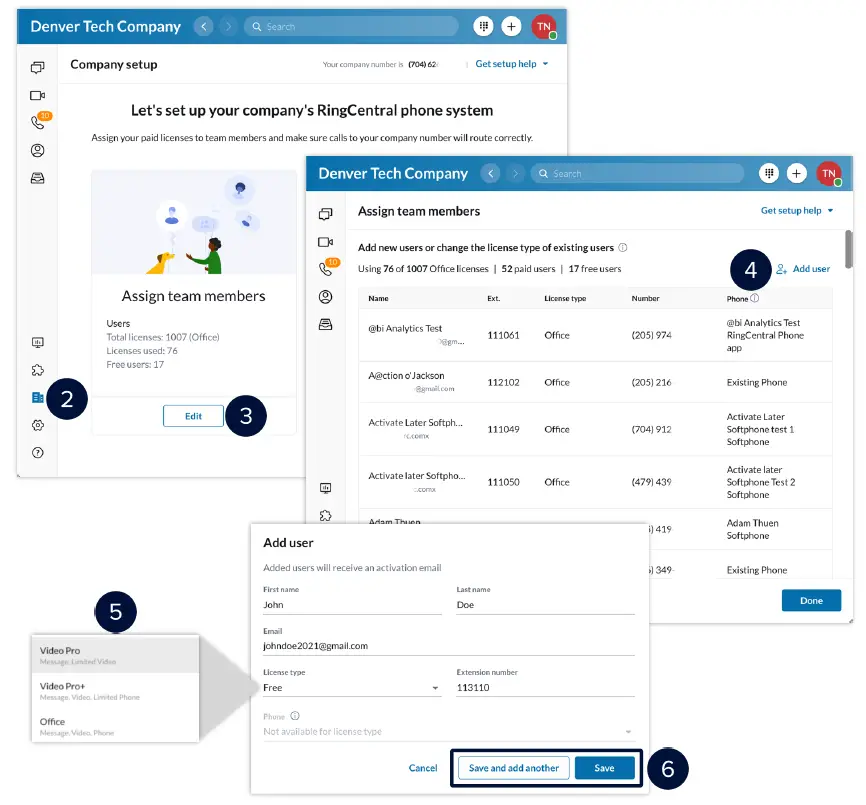
Task: Click the Help question mark icon
Action: coord(35,452)
